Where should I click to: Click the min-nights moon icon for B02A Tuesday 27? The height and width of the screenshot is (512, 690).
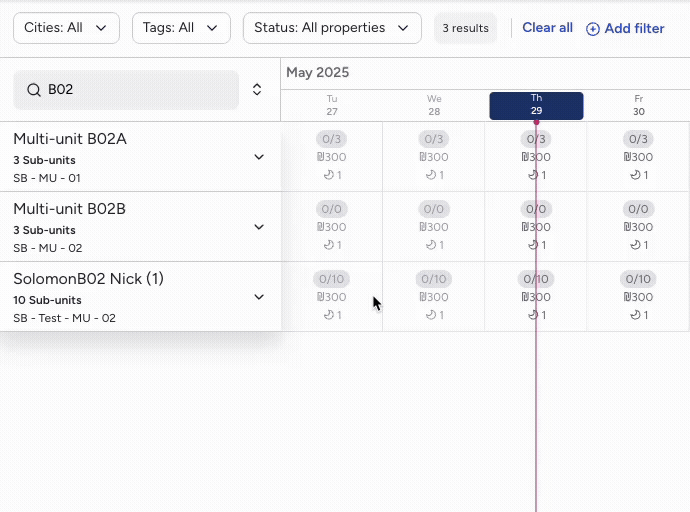[328, 175]
